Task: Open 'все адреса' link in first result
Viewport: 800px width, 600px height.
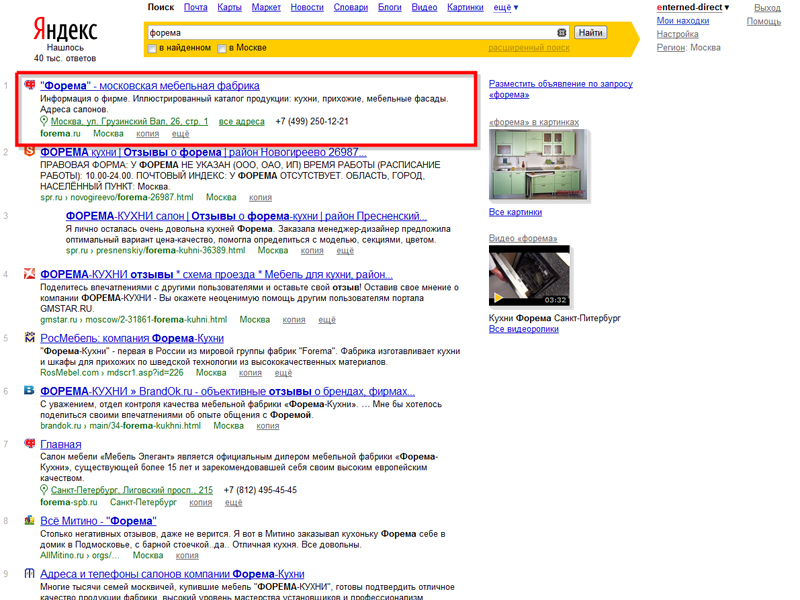Action: 242,121
